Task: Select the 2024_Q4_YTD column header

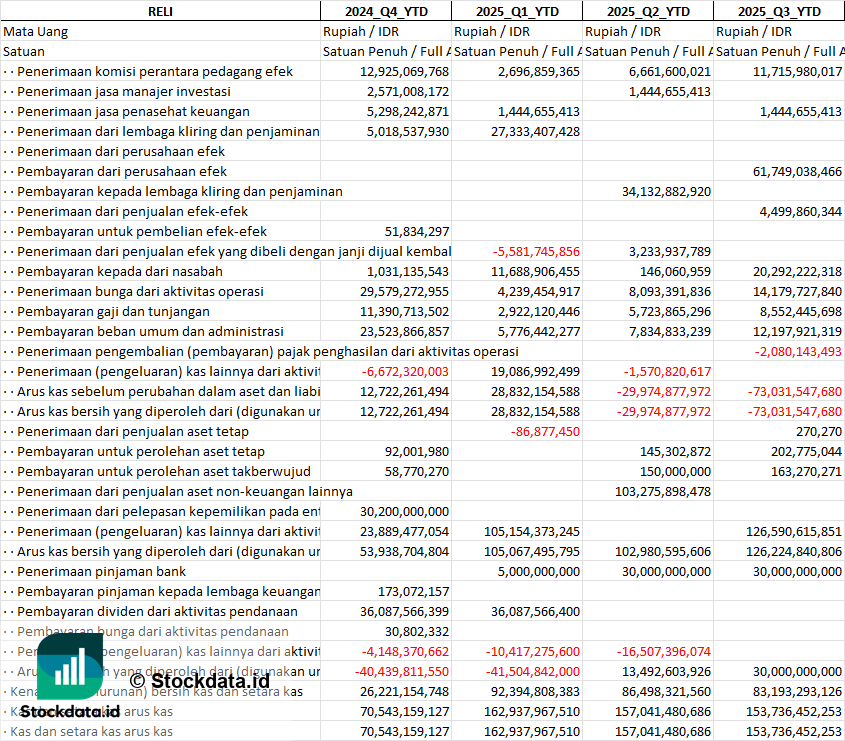Action: (386, 11)
